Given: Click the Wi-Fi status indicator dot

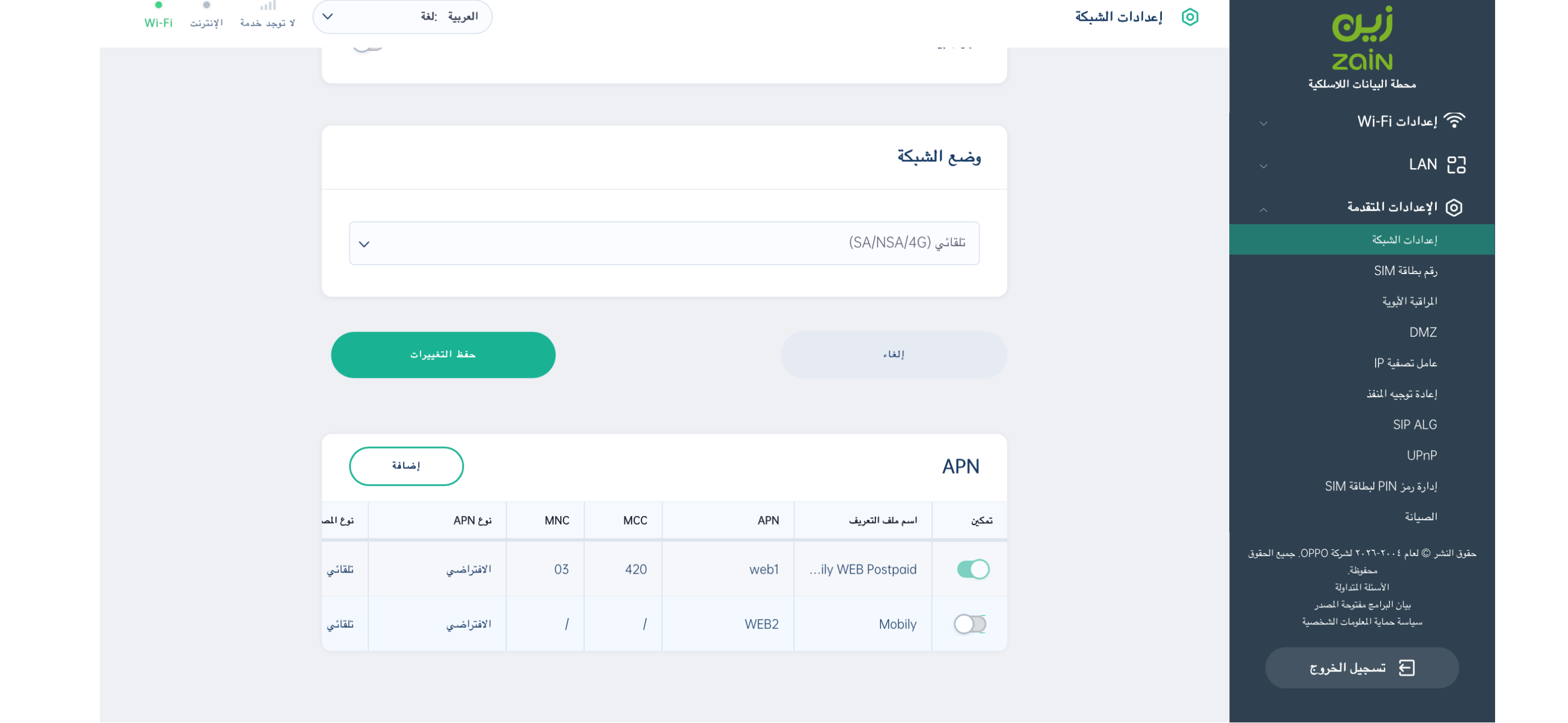Looking at the screenshot, I should 158,6.
